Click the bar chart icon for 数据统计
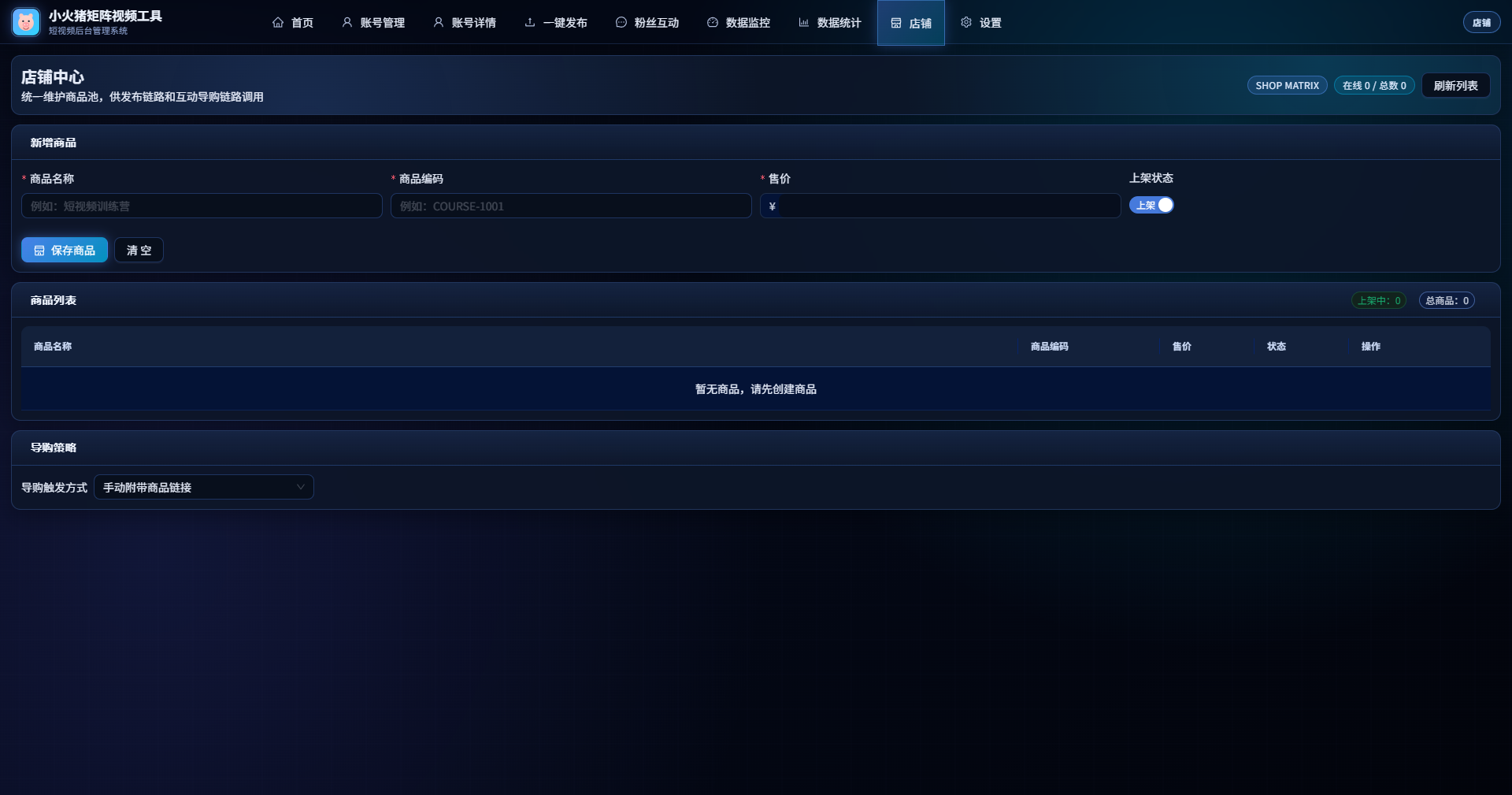The width and height of the screenshot is (1512, 795). tap(804, 23)
